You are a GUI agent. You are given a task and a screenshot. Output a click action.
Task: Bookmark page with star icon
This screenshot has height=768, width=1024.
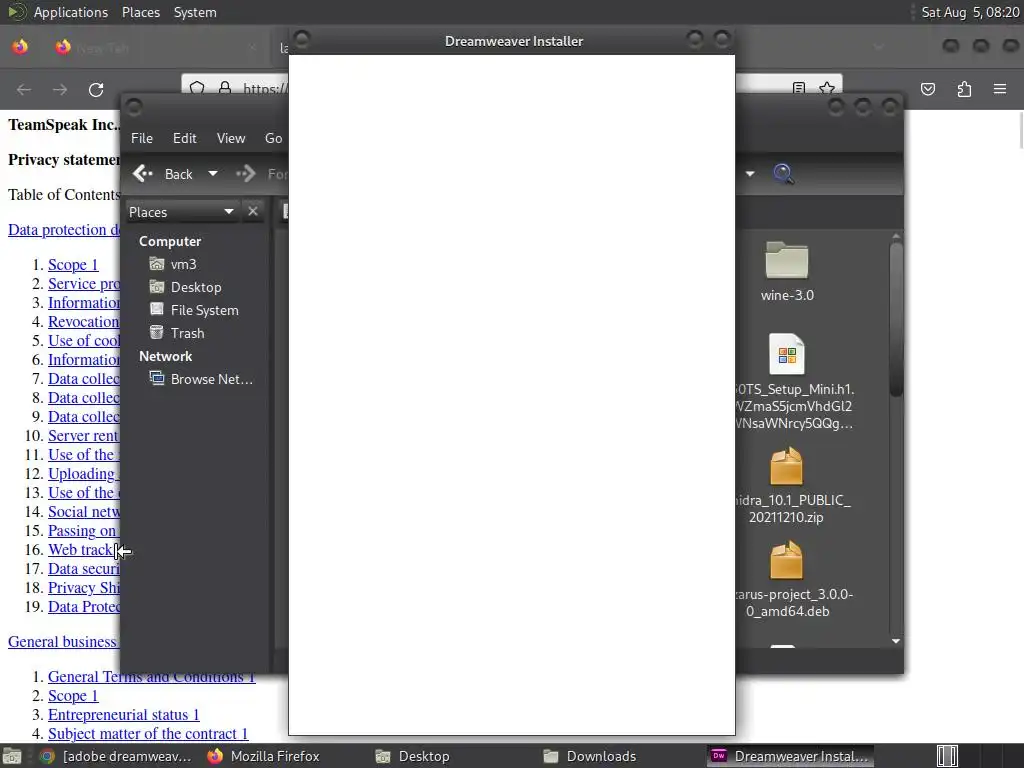pyautogui.click(x=827, y=88)
